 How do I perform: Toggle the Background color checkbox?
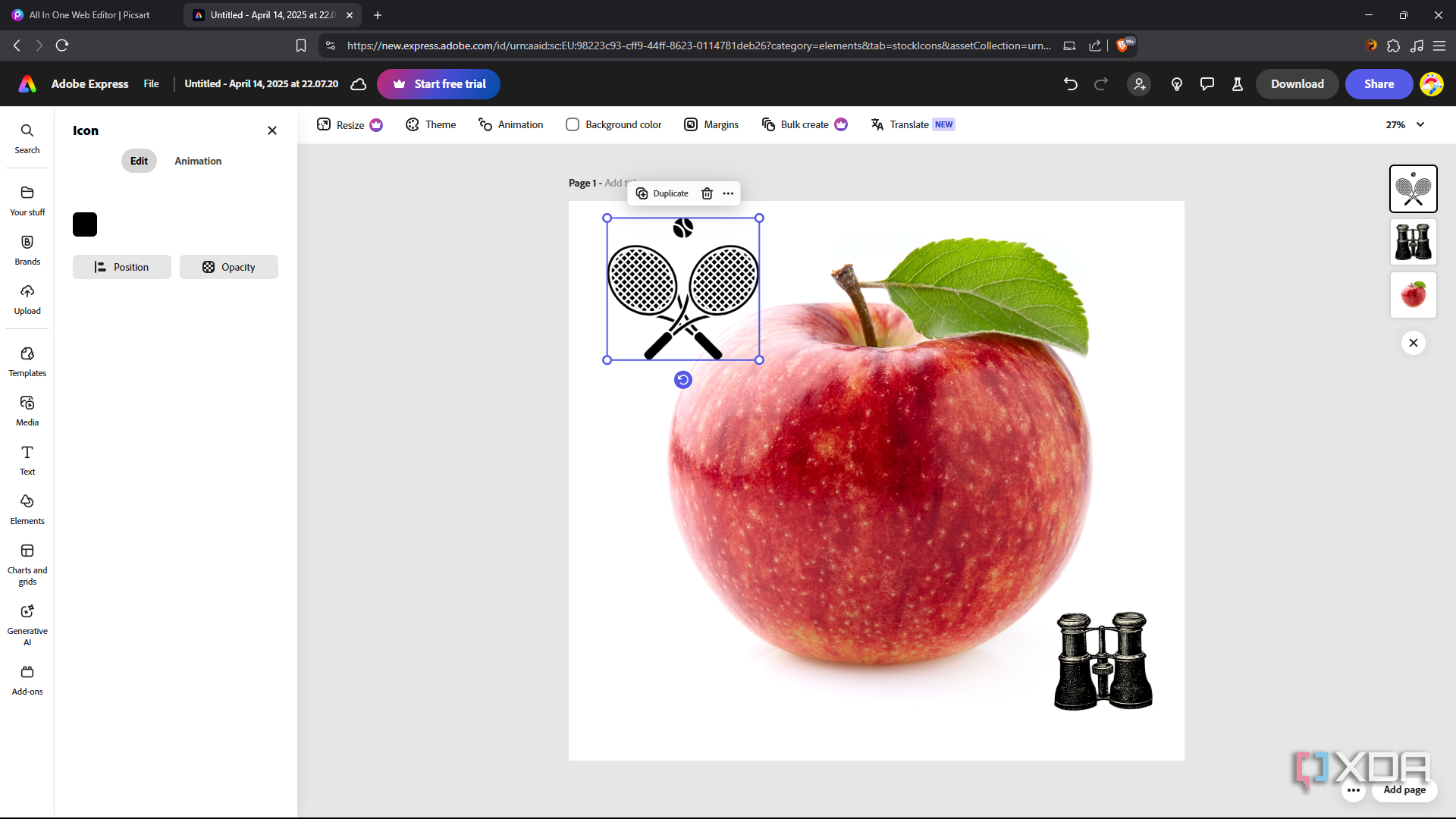pyautogui.click(x=573, y=124)
